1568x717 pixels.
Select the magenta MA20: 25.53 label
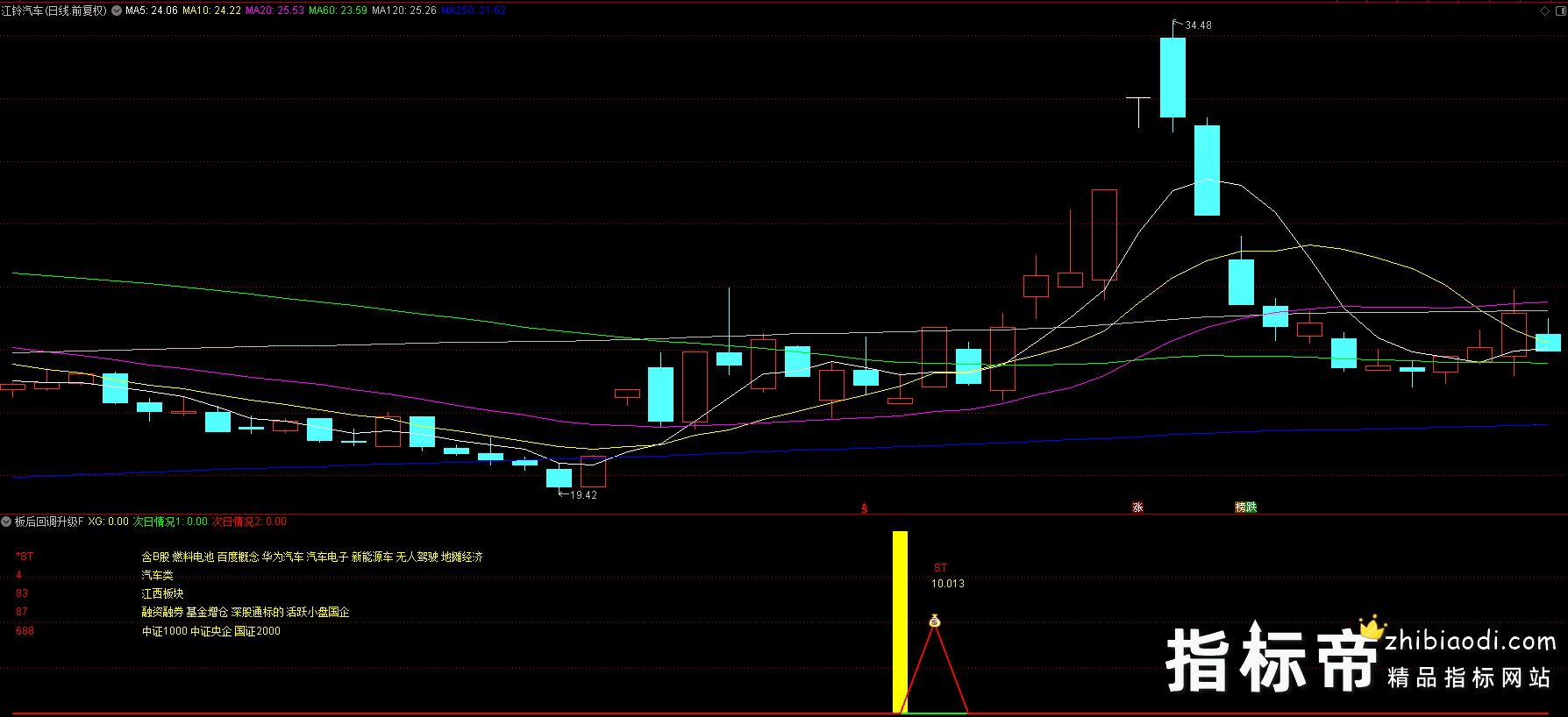pos(274,11)
